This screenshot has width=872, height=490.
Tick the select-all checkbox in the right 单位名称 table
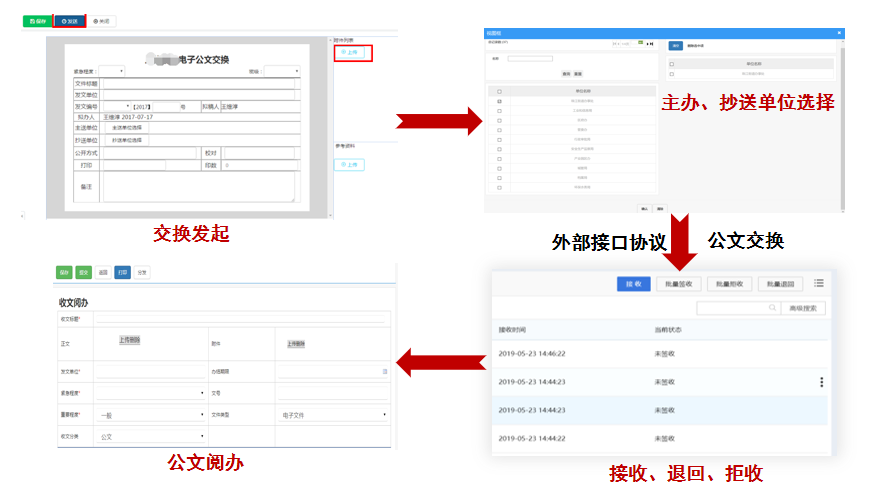pos(672,64)
